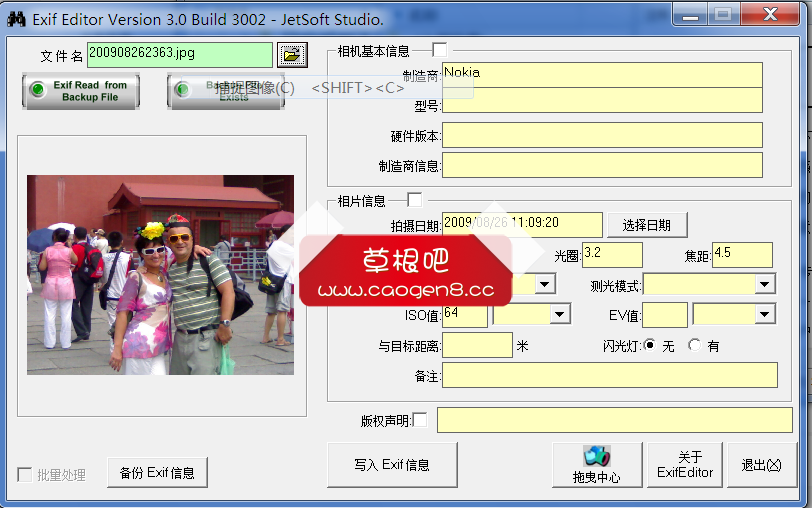Click the 制造商 field containing Nokia
The height and width of the screenshot is (508, 812).
pyautogui.click(x=602, y=75)
